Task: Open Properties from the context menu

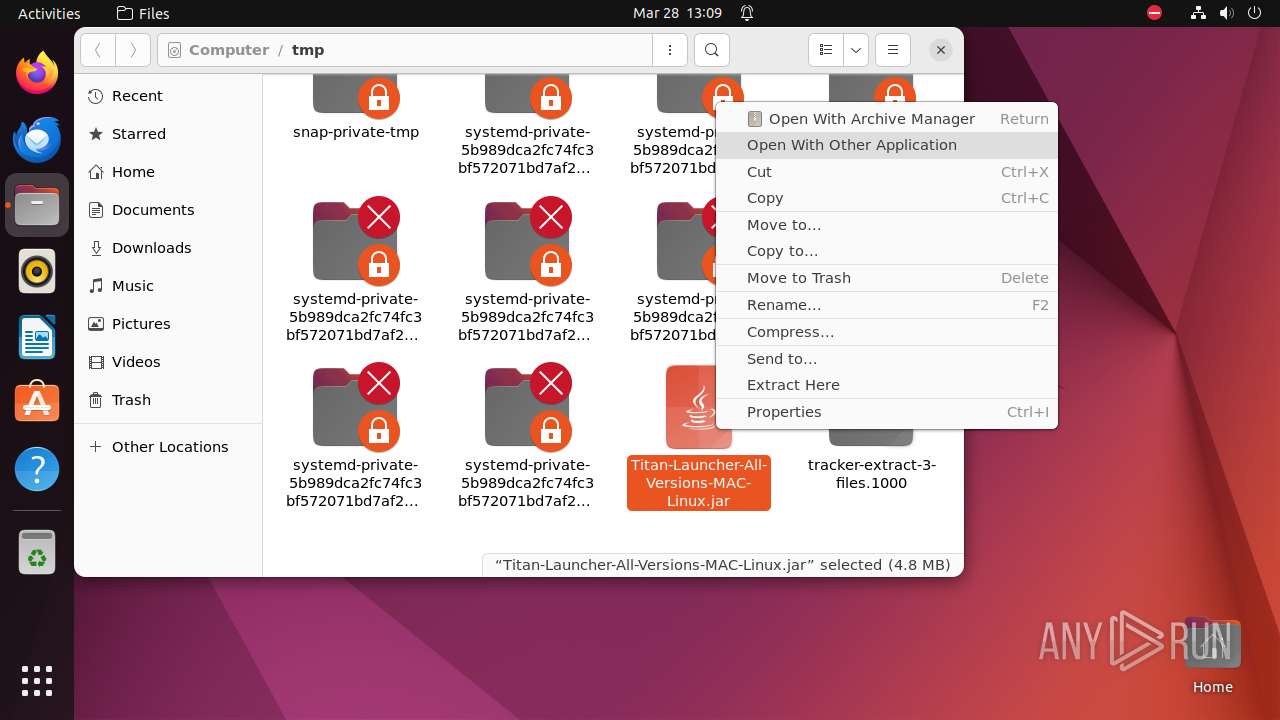Action: point(887,412)
